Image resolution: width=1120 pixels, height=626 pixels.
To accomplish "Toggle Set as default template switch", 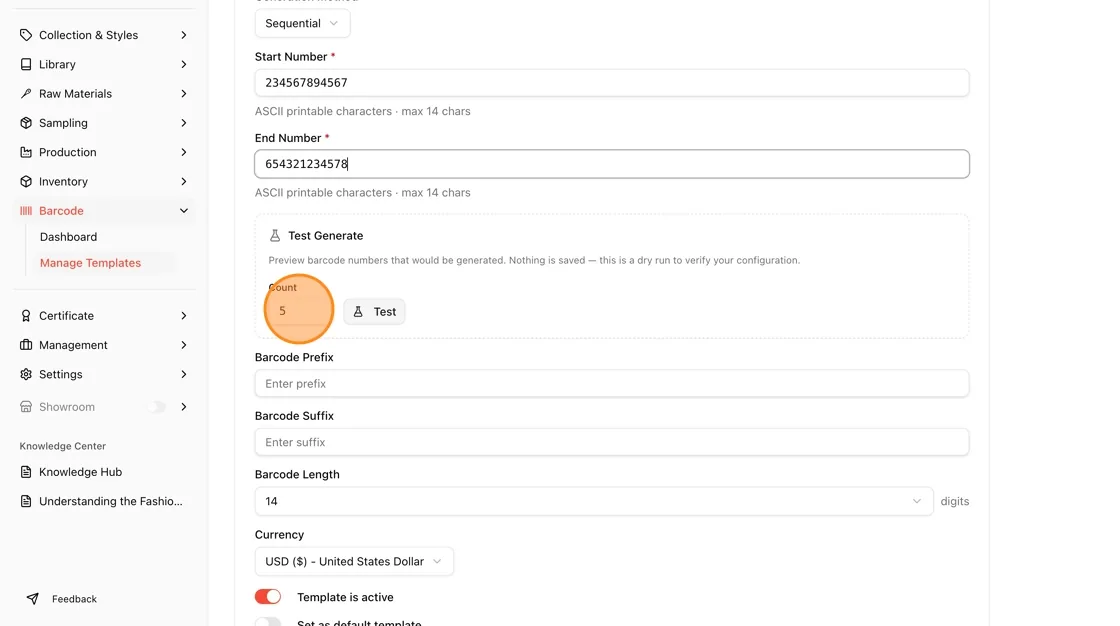I will [x=268, y=622].
